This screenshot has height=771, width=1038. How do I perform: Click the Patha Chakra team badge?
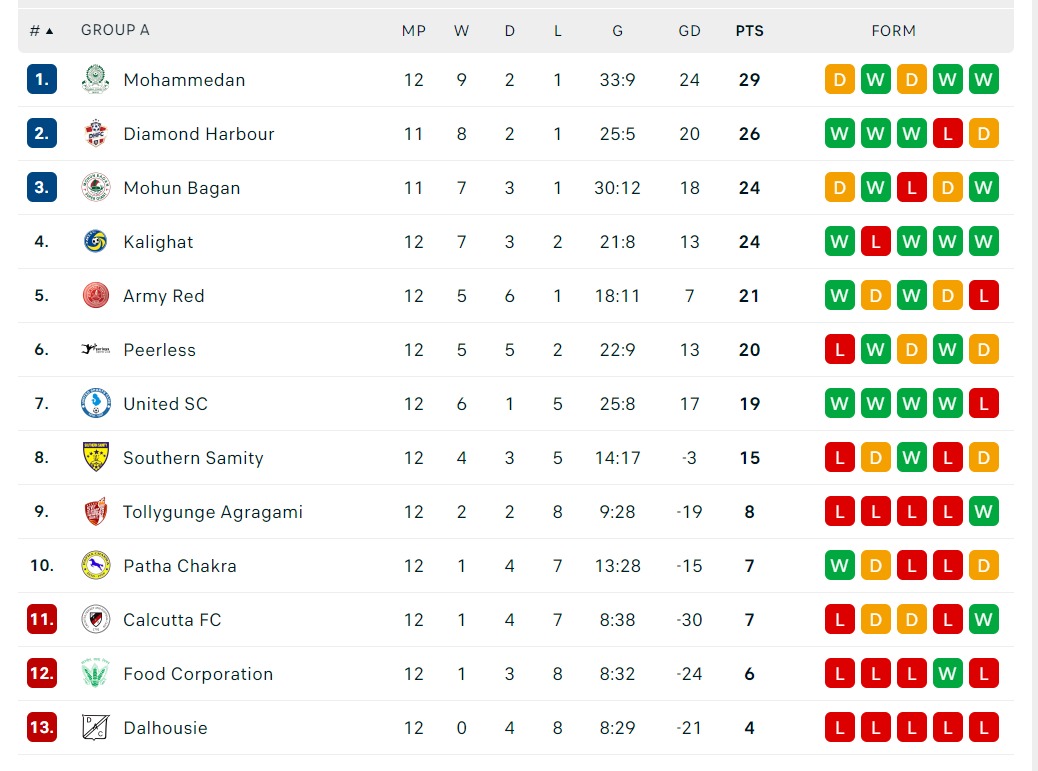(96, 566)
